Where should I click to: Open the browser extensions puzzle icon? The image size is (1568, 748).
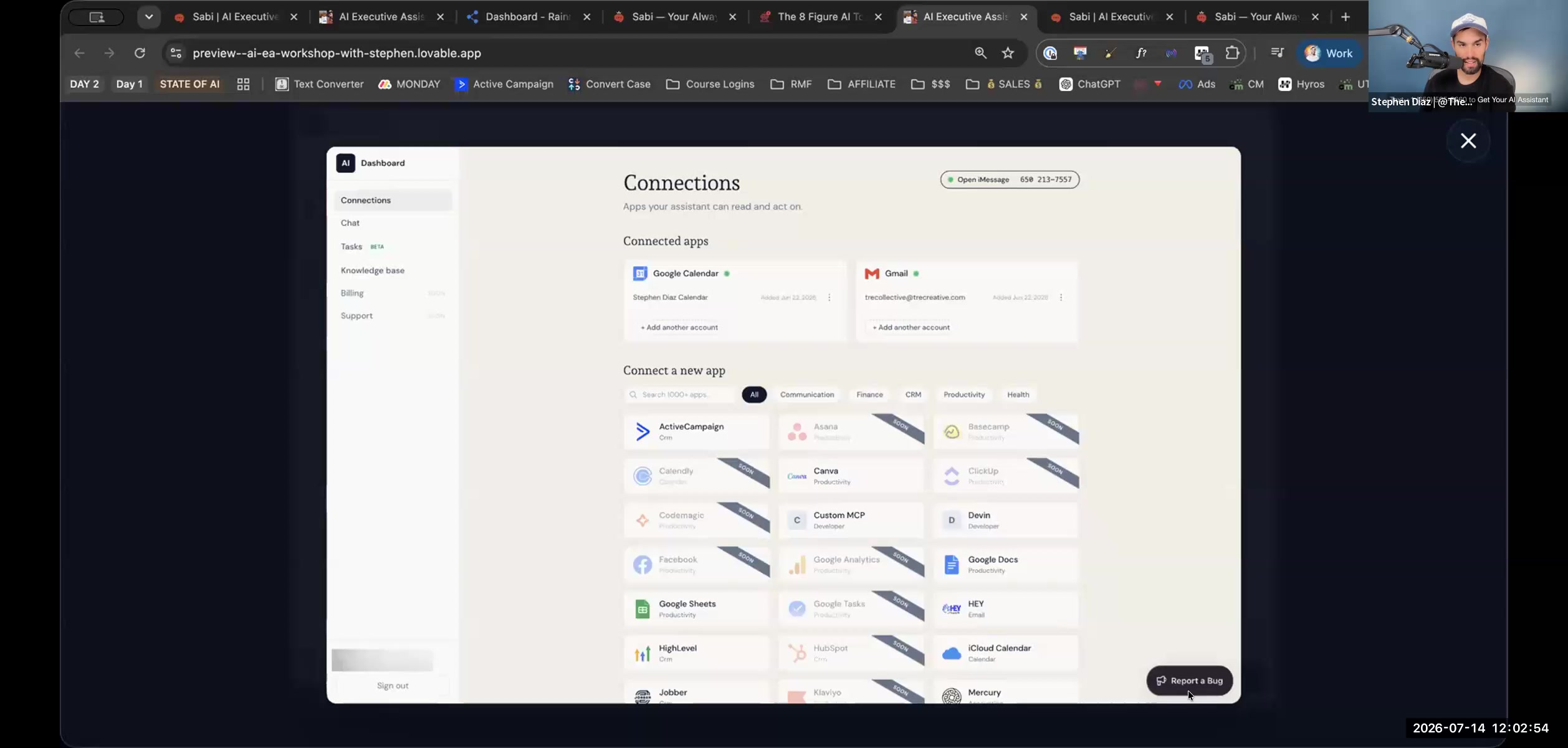coord(1232,53)
